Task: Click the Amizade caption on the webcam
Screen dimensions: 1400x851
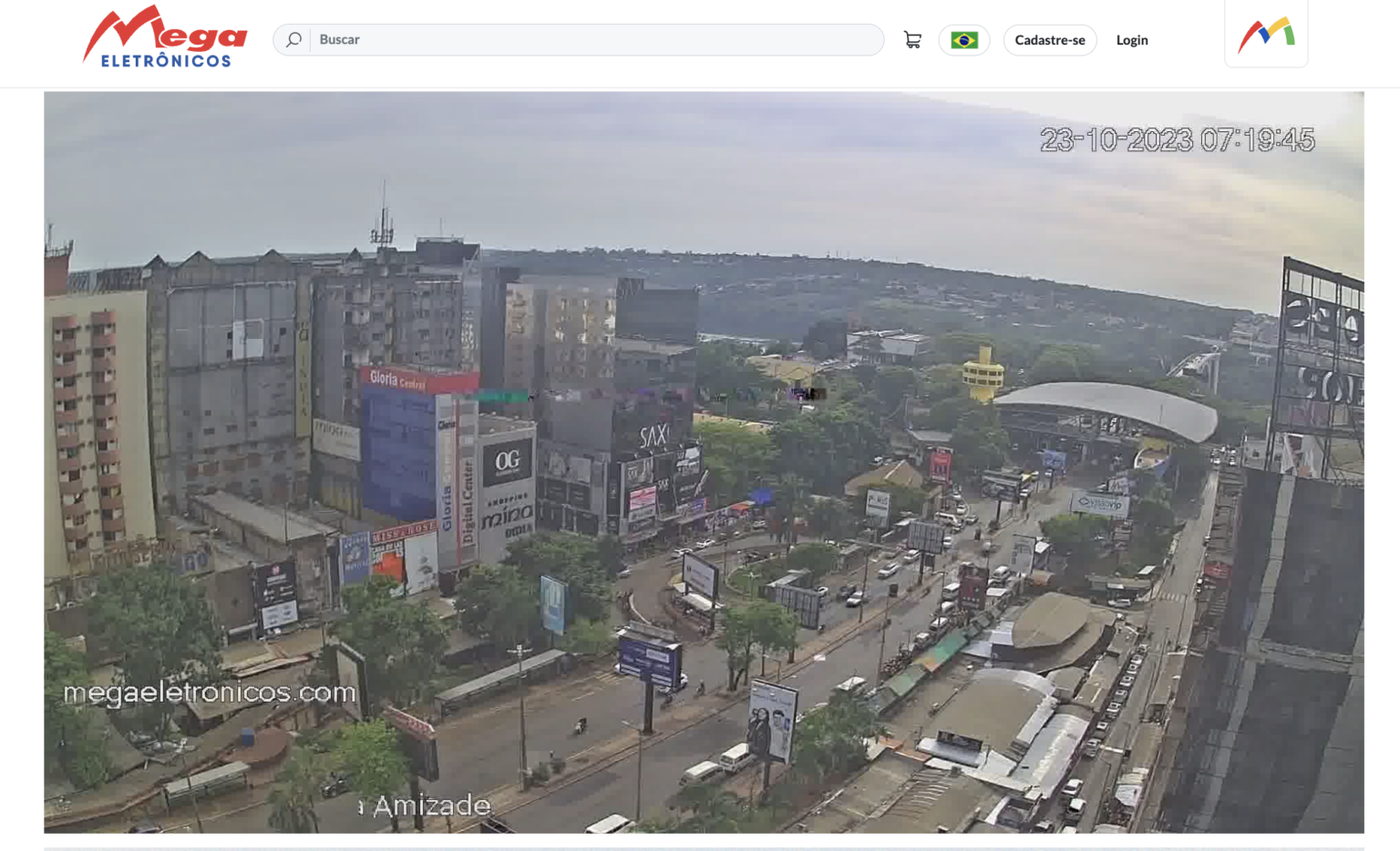Action: pos(430,805)
